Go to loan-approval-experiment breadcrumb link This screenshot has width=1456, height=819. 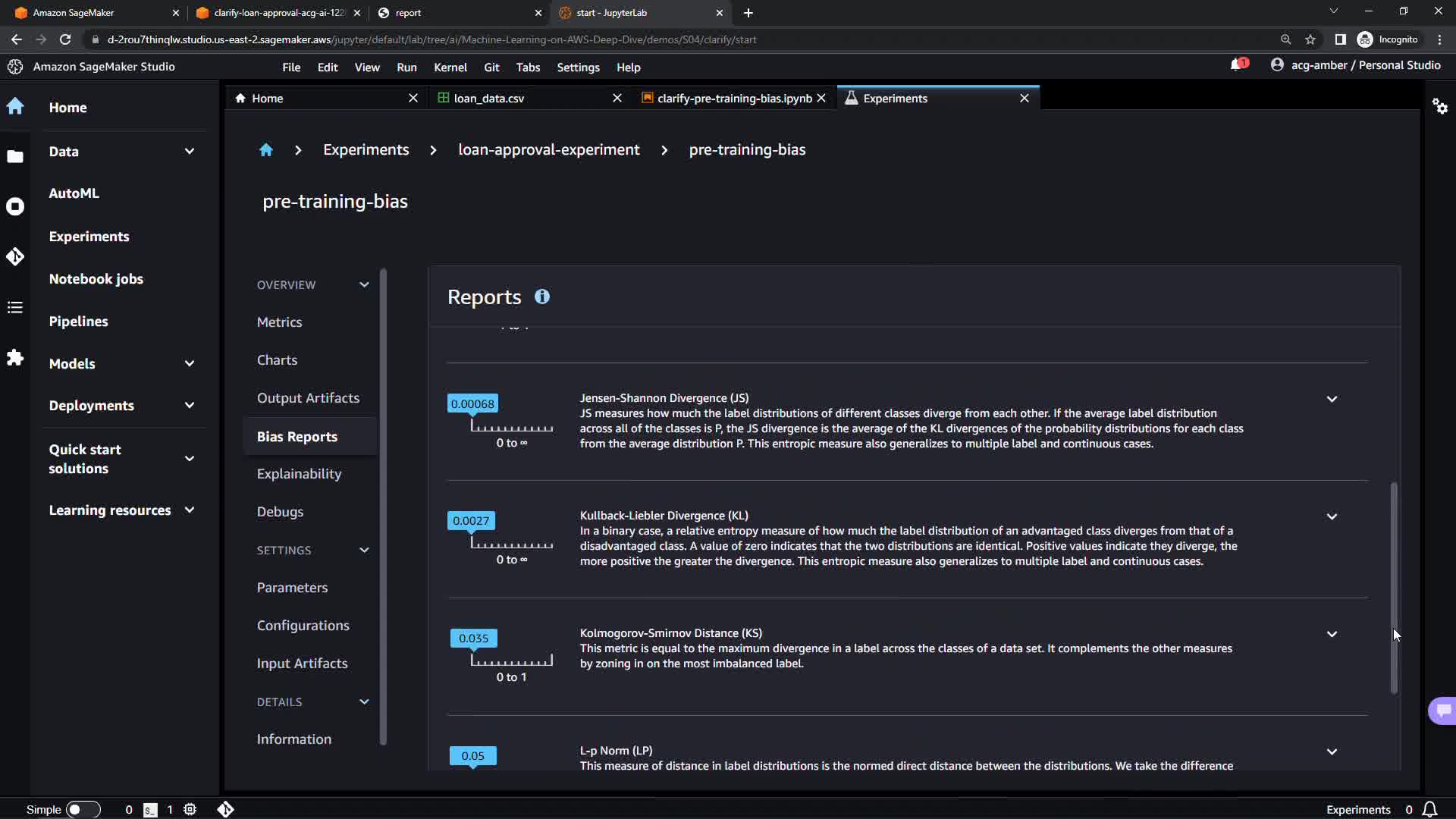point(548,150)
